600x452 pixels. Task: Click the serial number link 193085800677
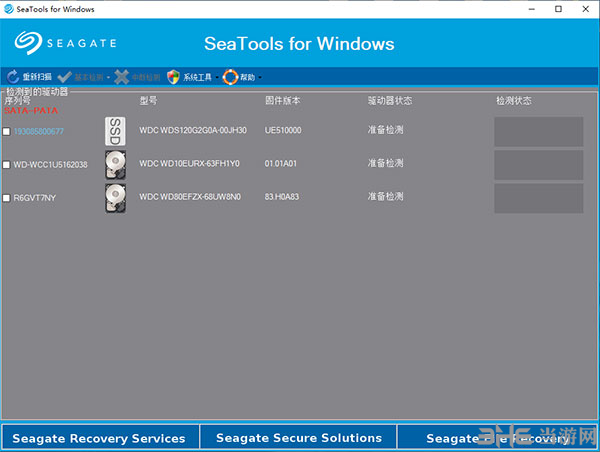[39, 132]
